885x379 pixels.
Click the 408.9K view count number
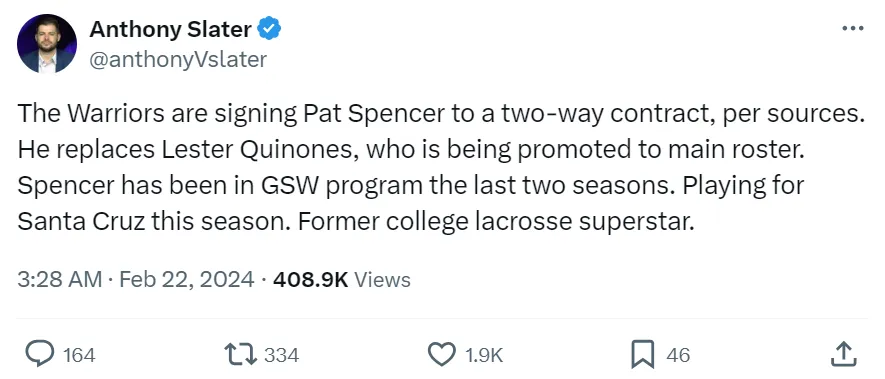point(310,279)
